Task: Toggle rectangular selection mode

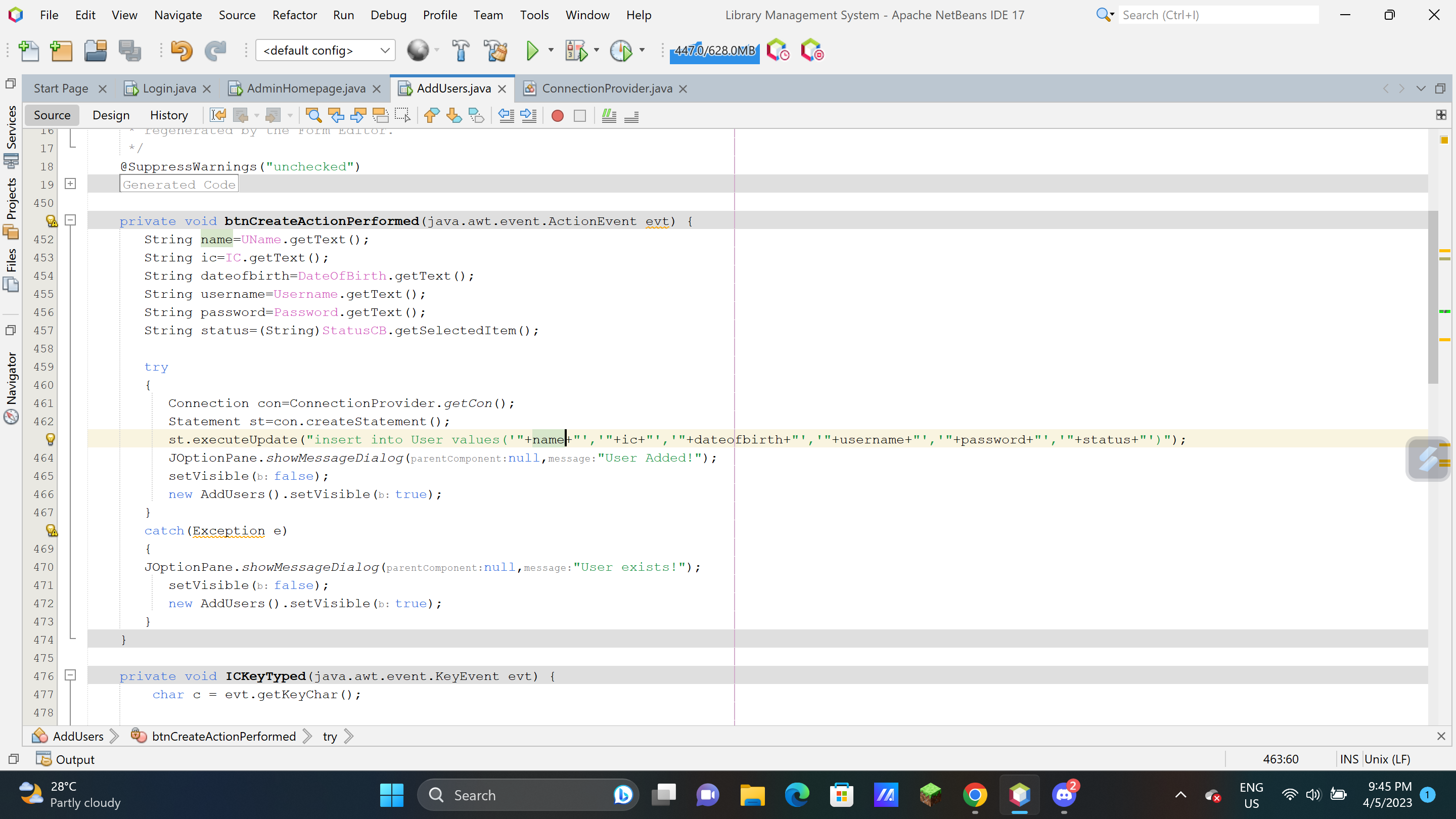Action: click(402, 115)
